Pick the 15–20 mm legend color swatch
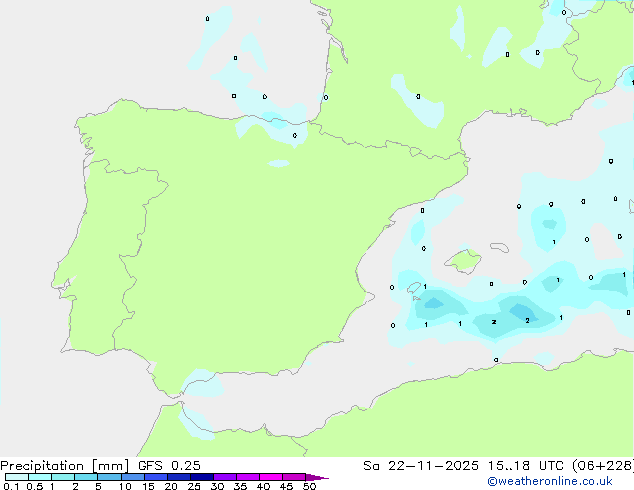 (156, 477)
